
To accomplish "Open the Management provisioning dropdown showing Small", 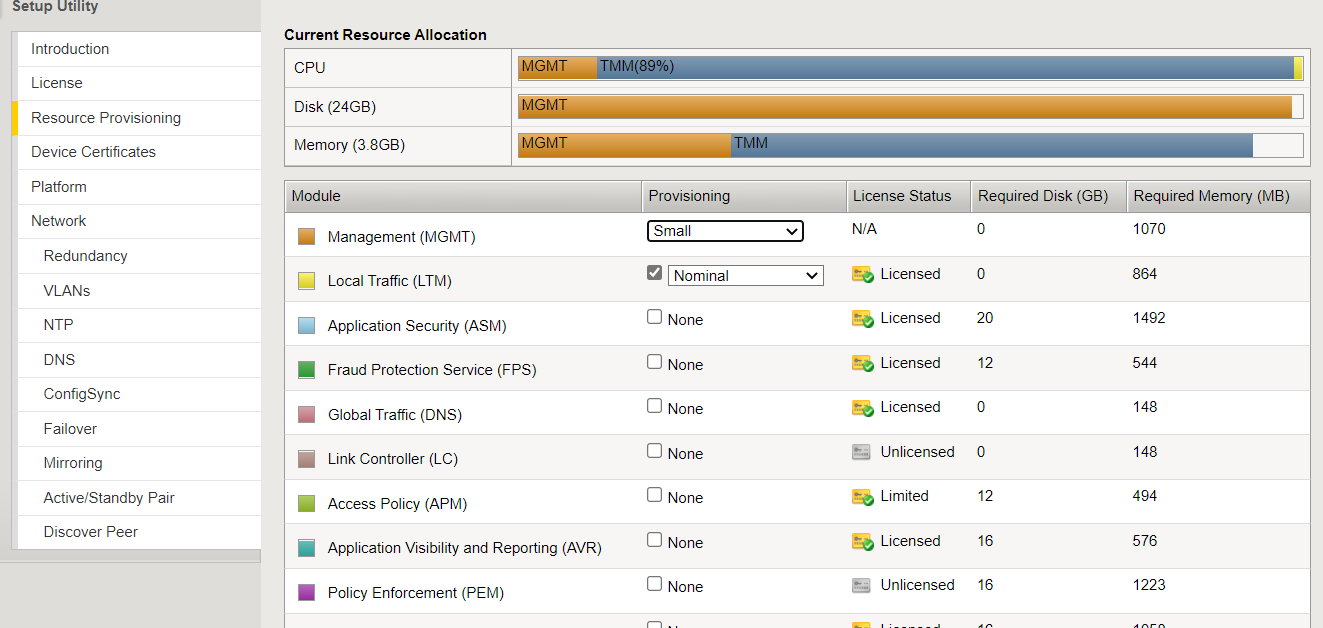I will [x=725, y=231].
